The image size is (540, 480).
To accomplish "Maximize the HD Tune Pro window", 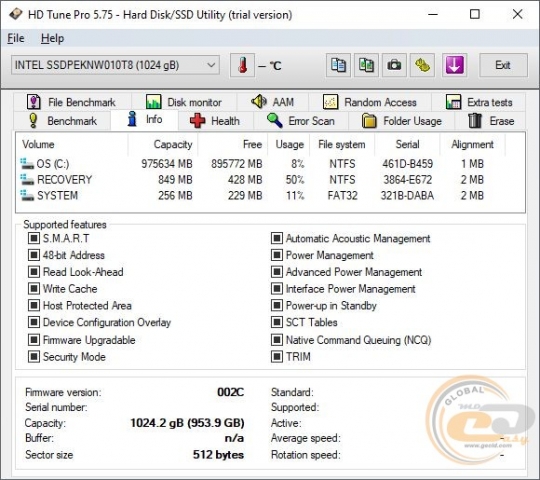I will click(x=475, y=14).
